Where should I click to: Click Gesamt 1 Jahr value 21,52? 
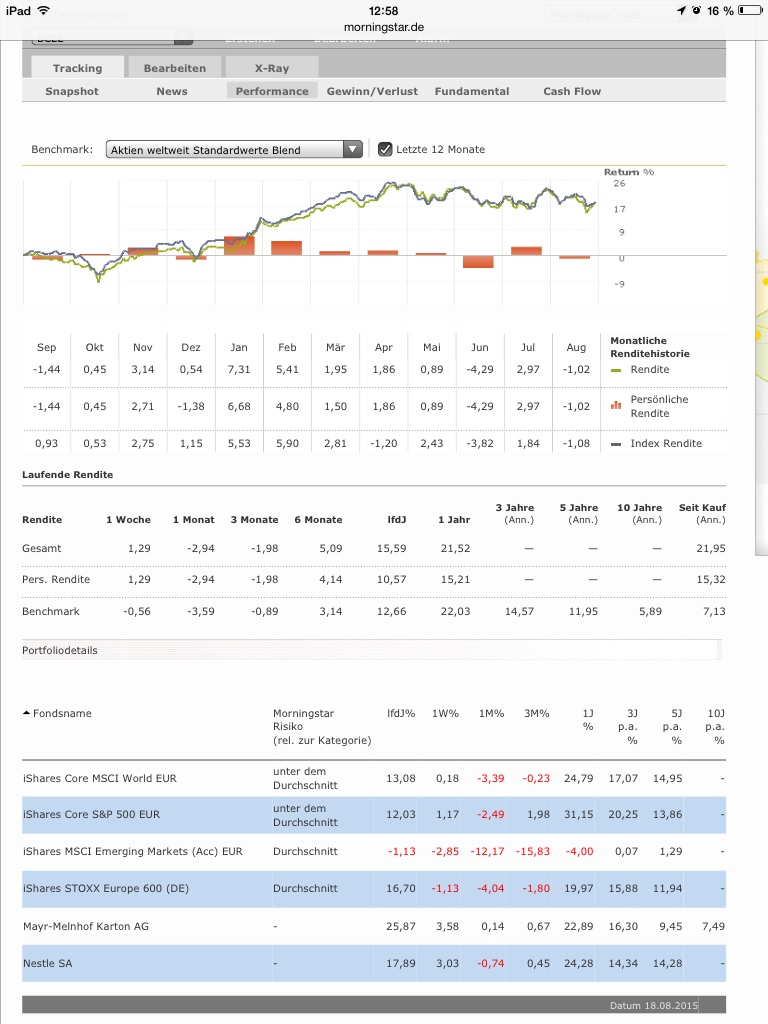tap(455, 549)
